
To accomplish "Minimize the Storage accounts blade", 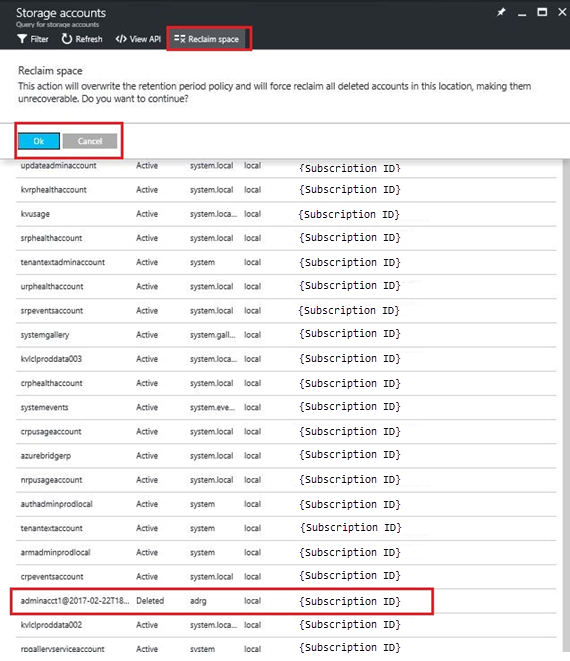I will click(x=522, y=14).
